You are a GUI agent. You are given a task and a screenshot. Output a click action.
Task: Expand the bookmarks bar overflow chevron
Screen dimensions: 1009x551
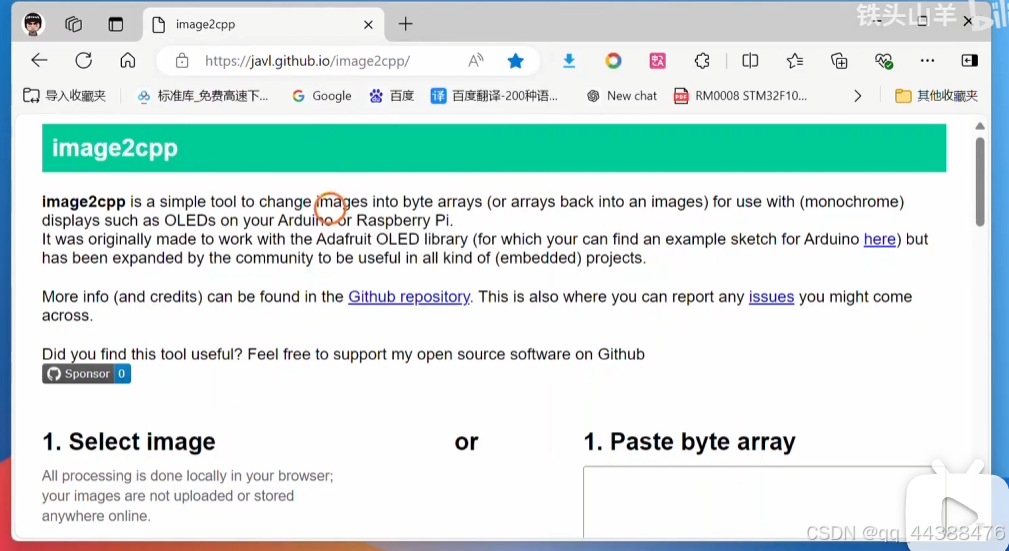pyautogui.click(x=857, y=96)
